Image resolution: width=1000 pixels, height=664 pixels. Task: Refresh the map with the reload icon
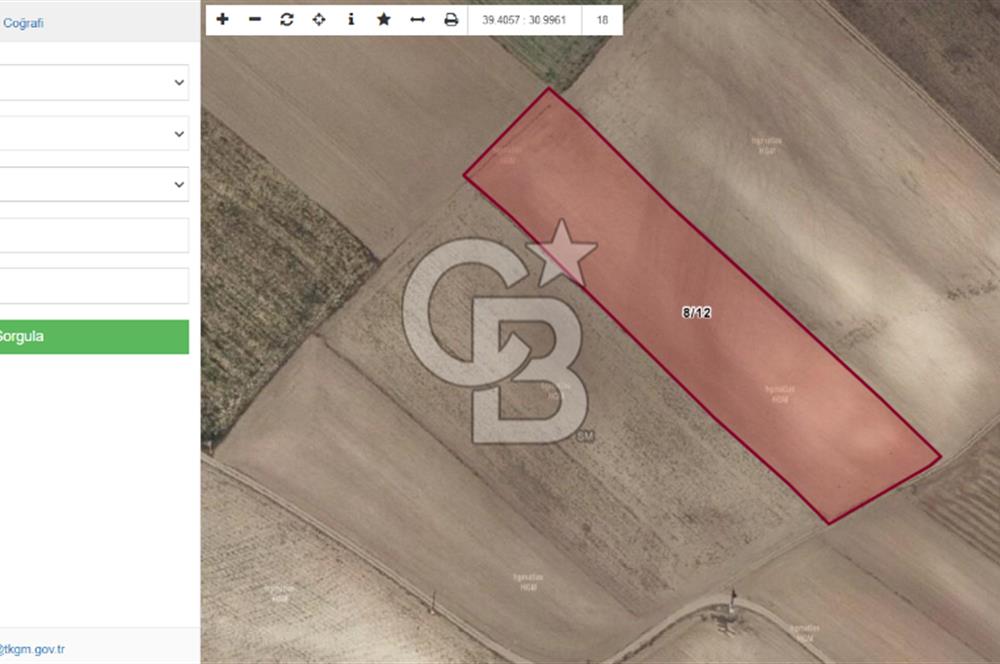pyautogui.click(x=287, y=19)
